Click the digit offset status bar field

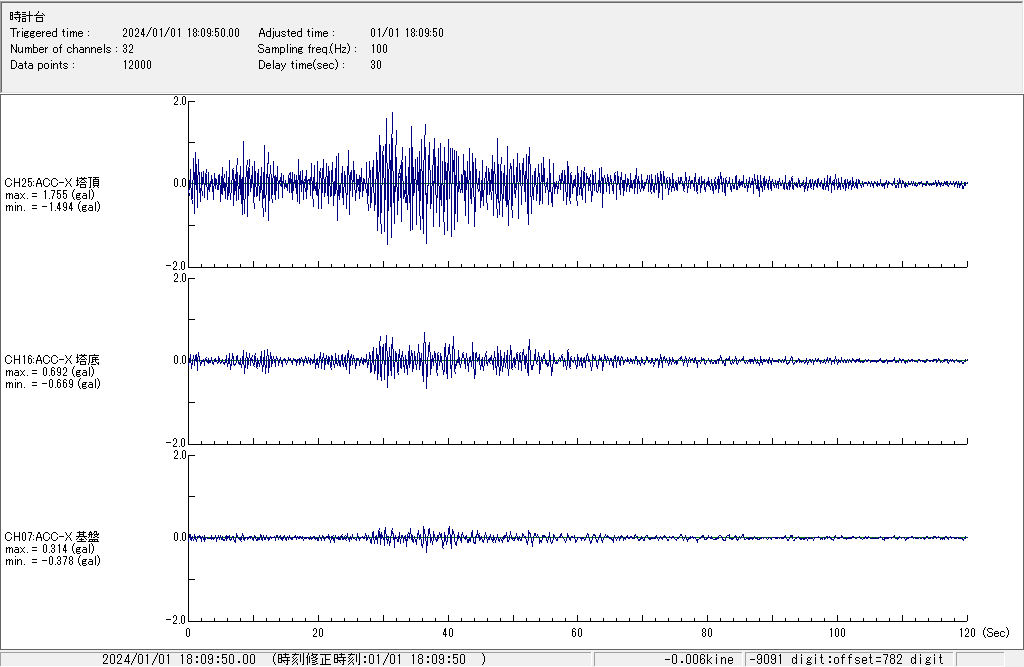click(847, 659)
